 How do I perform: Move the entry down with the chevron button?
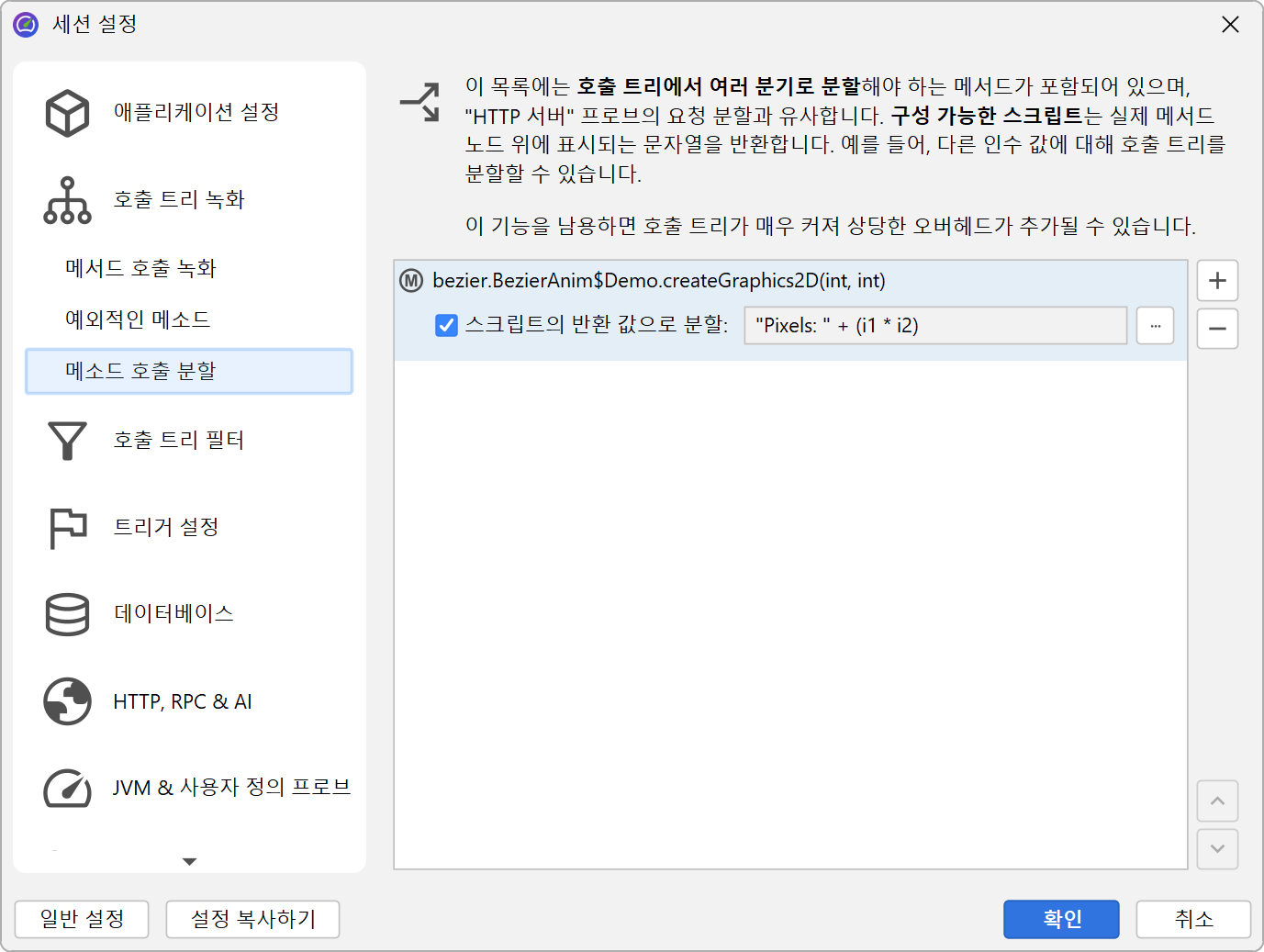[1217, 849]
